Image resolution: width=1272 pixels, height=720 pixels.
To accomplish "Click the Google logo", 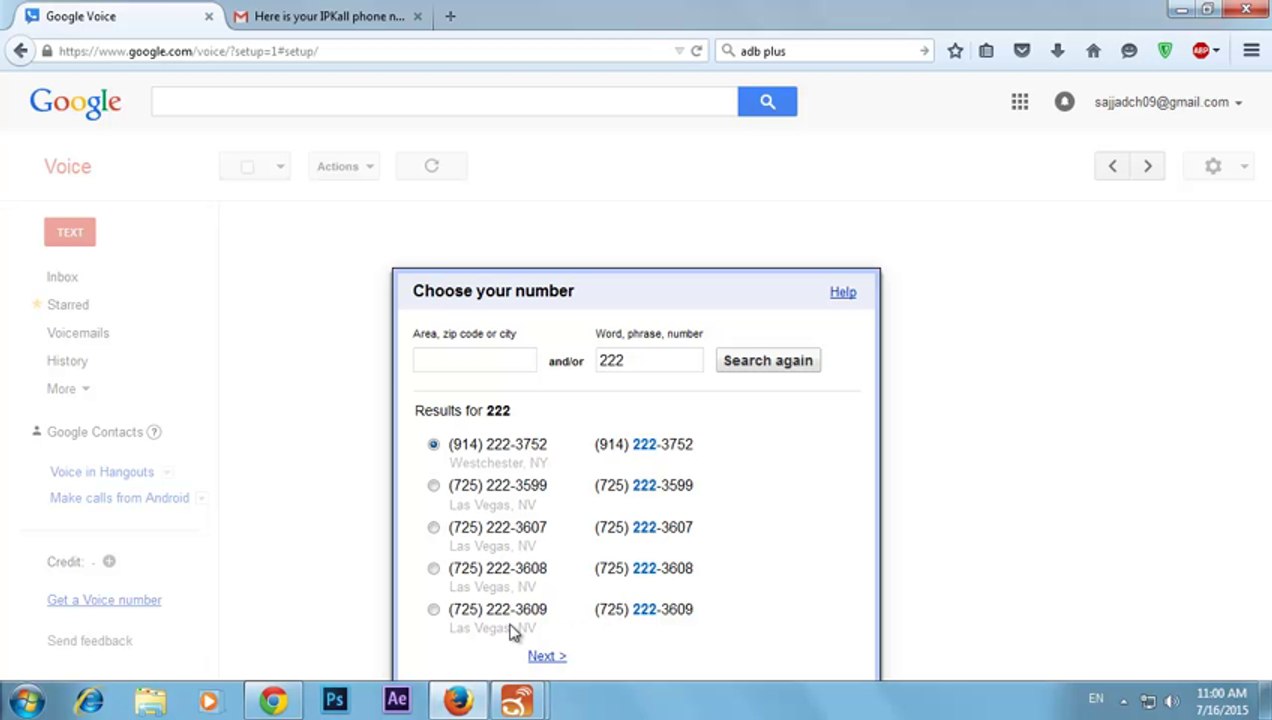I will [75, 102].
